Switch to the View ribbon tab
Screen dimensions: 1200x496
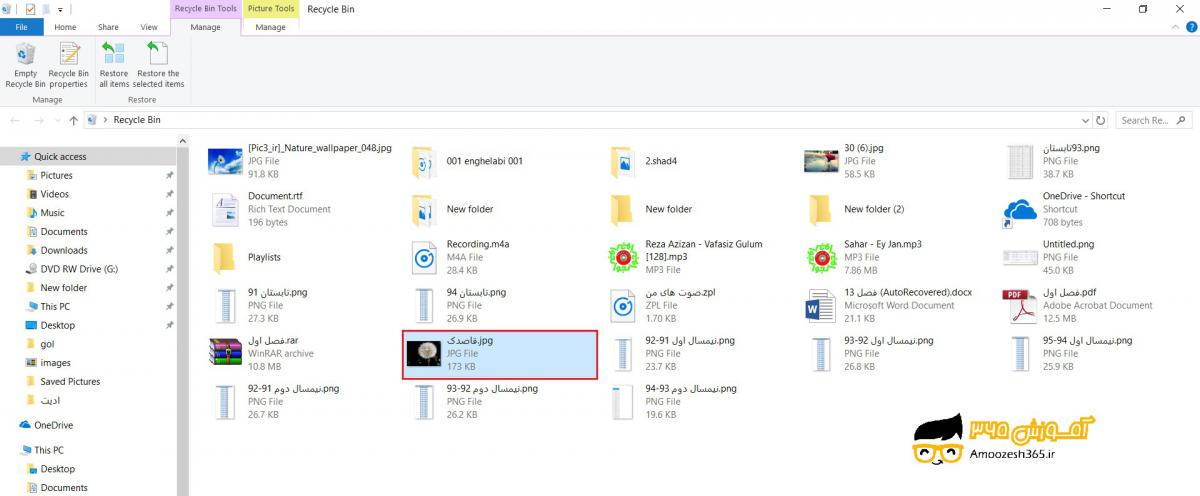click(x=149, y=27)
